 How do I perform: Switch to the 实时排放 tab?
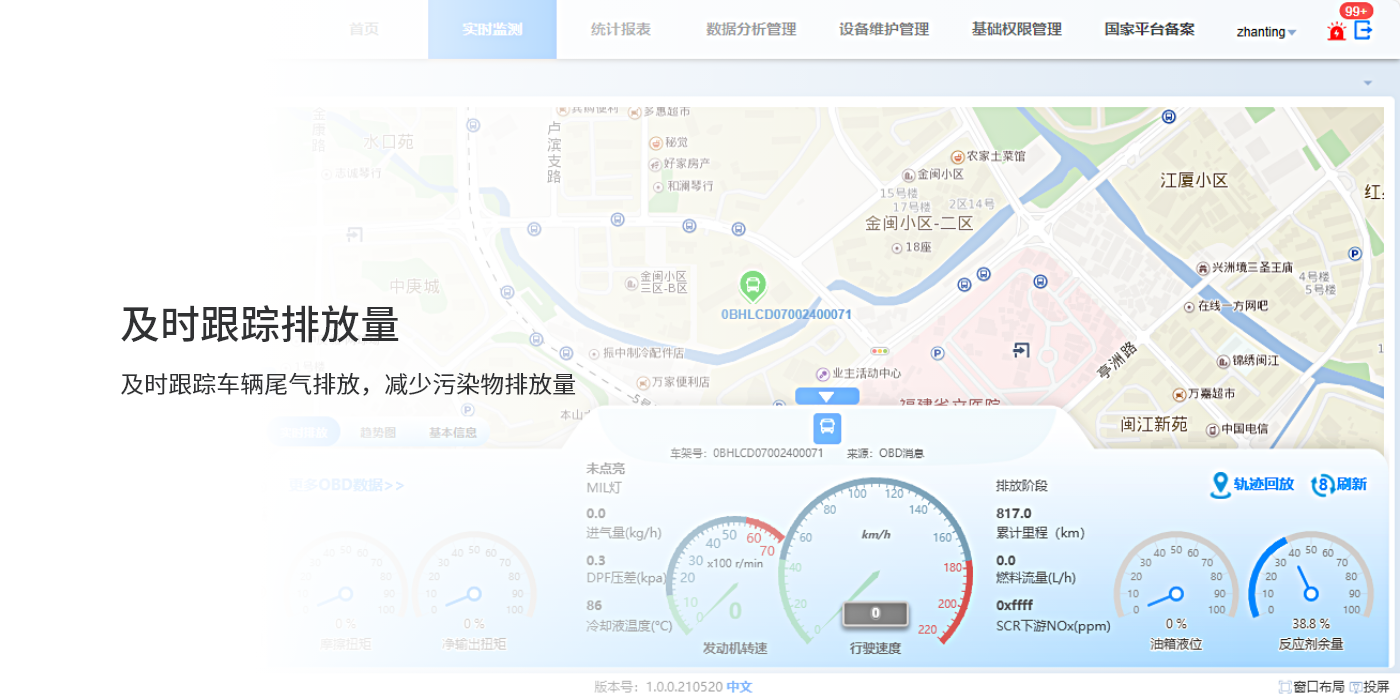(x=303, y=433)
